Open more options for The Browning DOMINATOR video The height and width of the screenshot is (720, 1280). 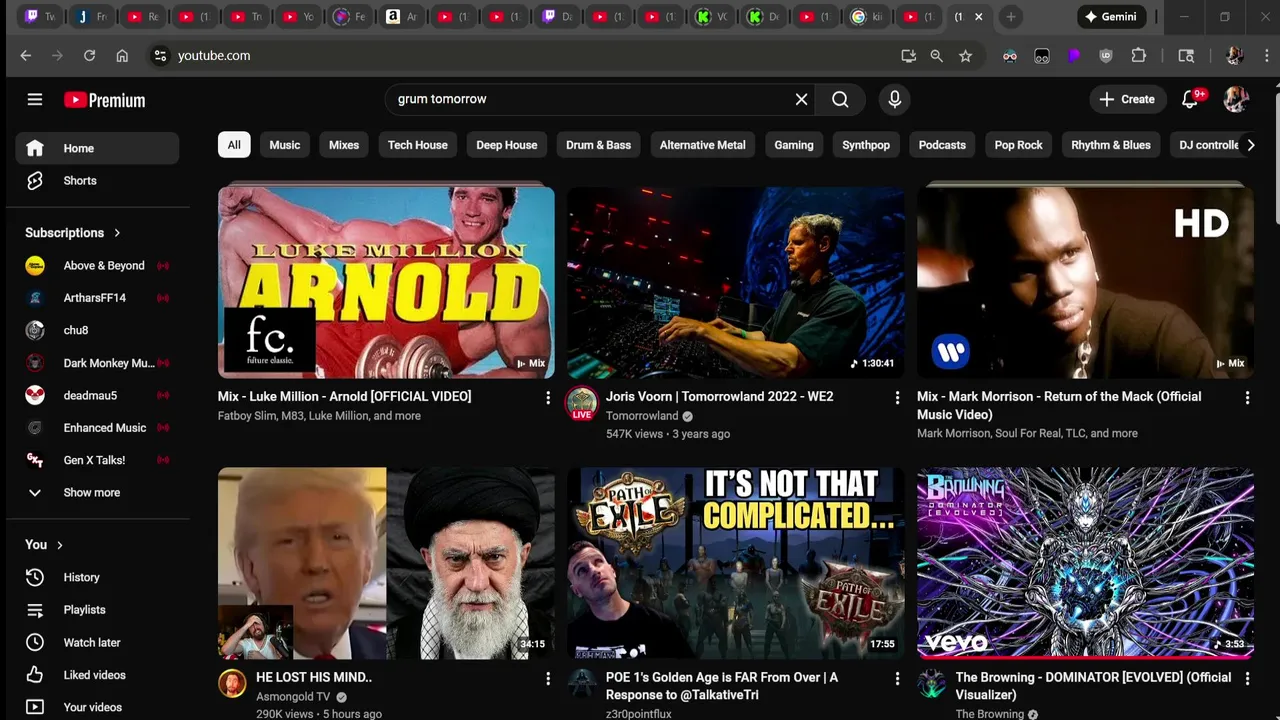click(1247, 679)
